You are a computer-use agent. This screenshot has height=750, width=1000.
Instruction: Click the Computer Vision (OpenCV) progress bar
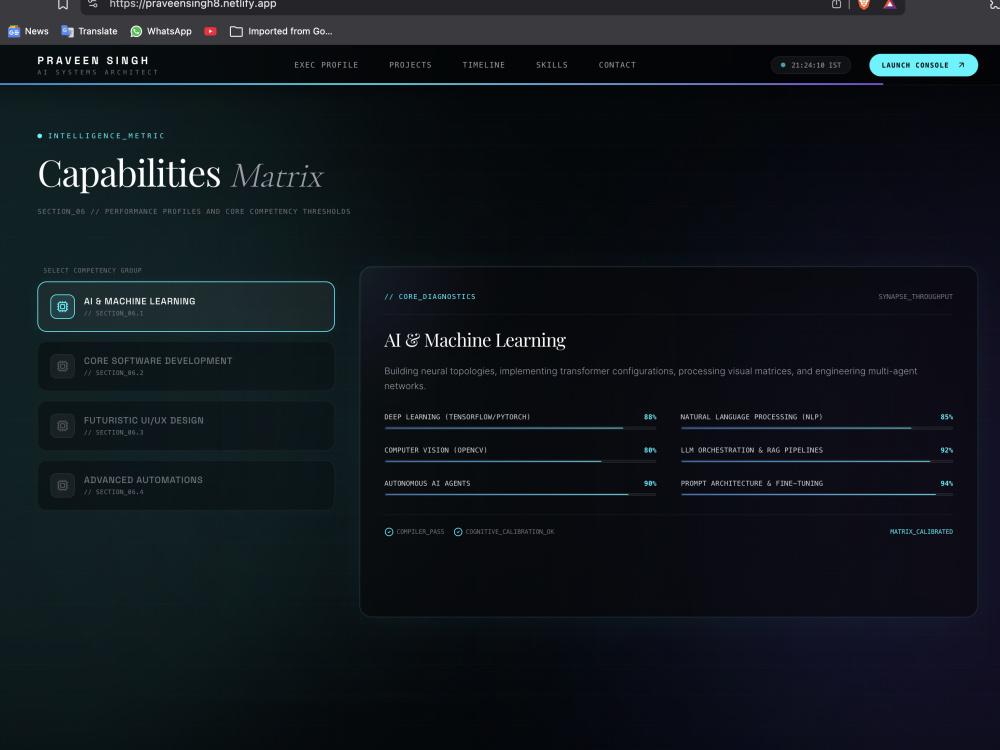pyautogui.click(x=520, y=461)
